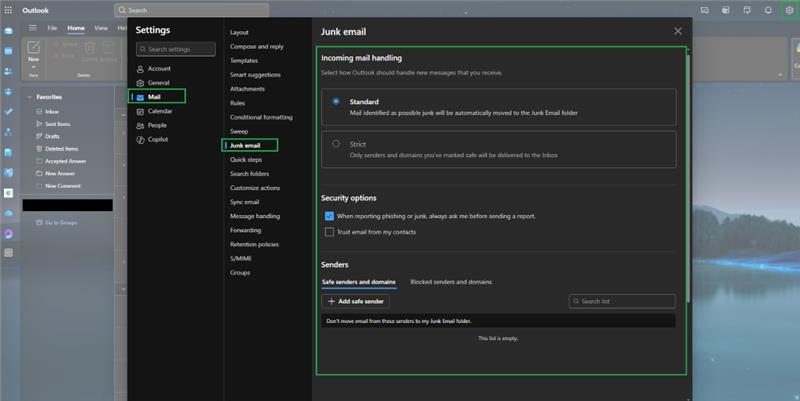The width and height of the screenshot is (800, 401).
Task: Switch to Safe senders and domains tab
Action: click(x=359, y=282)
